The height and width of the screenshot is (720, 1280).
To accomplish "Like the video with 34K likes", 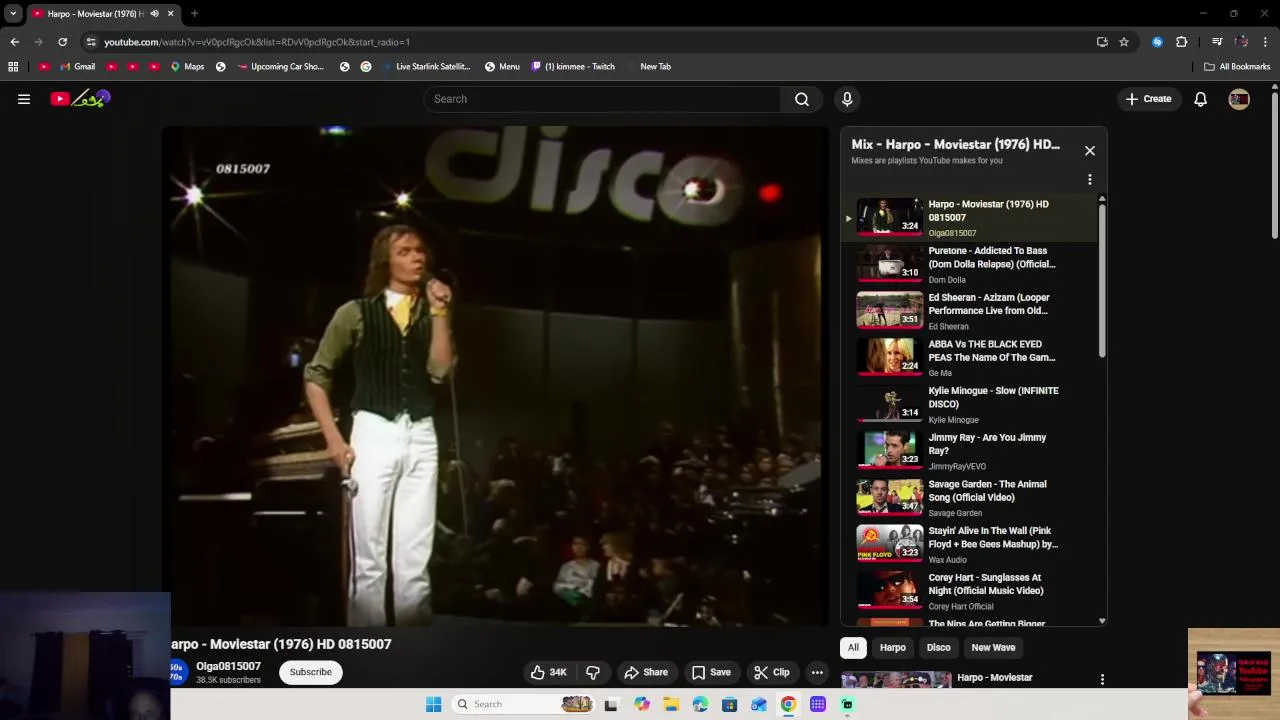I will (548, 672).
